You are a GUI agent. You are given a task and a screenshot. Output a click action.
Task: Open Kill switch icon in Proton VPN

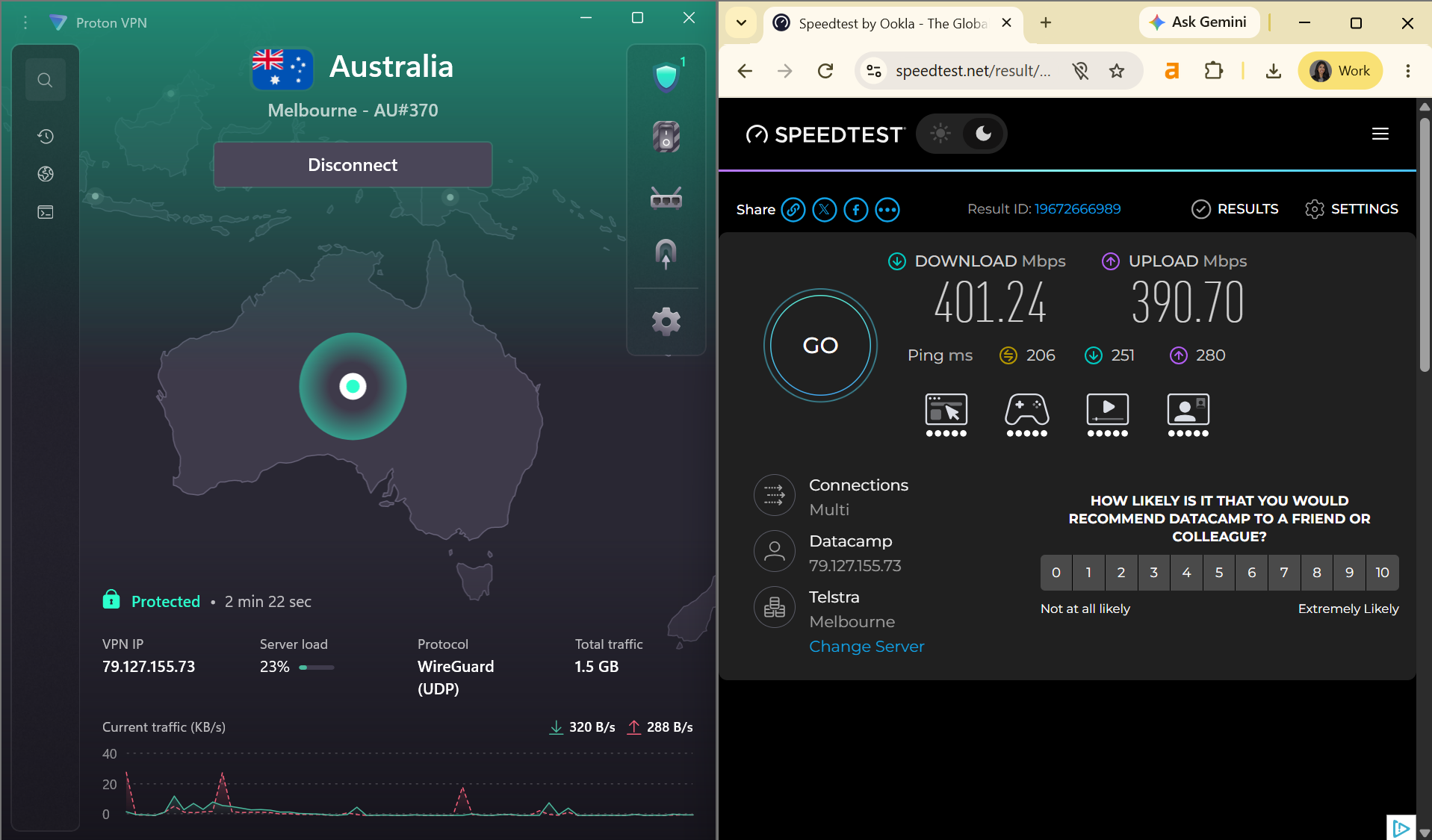pyautogui.click(x=666, y=137)
